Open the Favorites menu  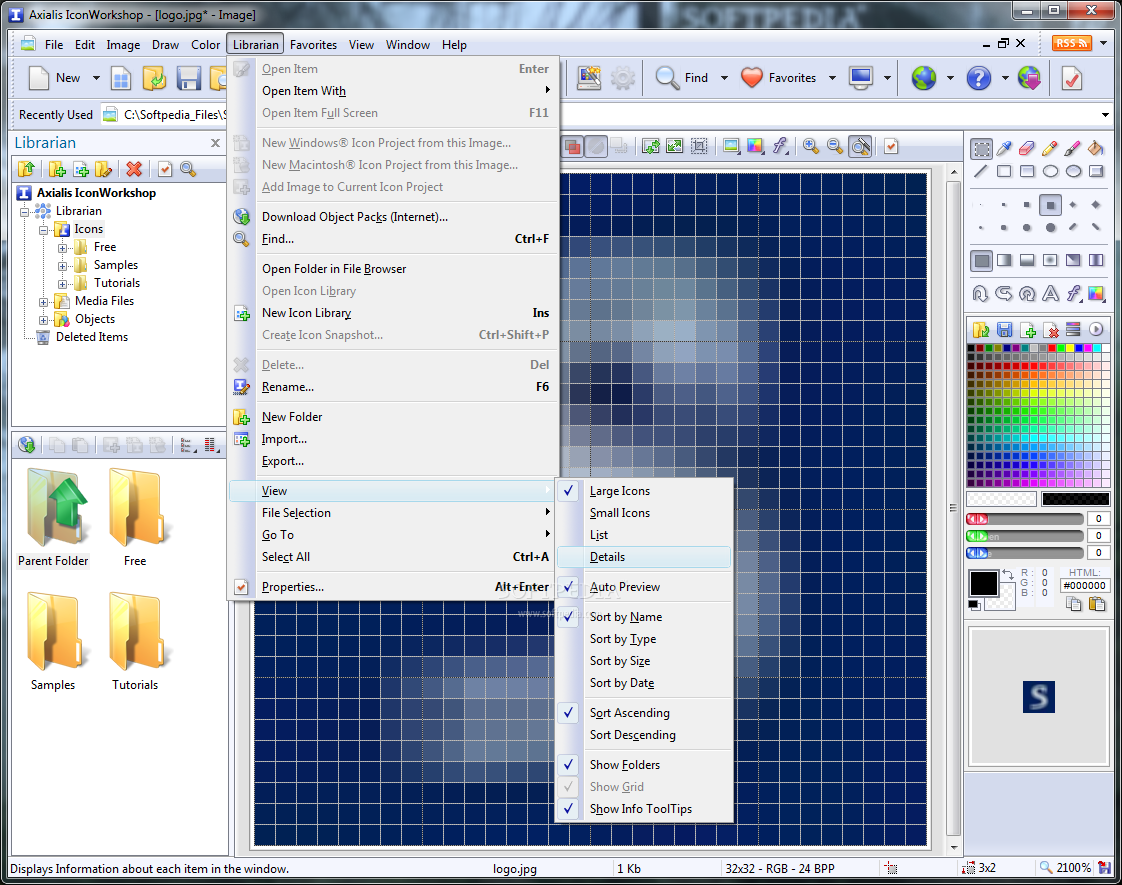pos(313,44)
